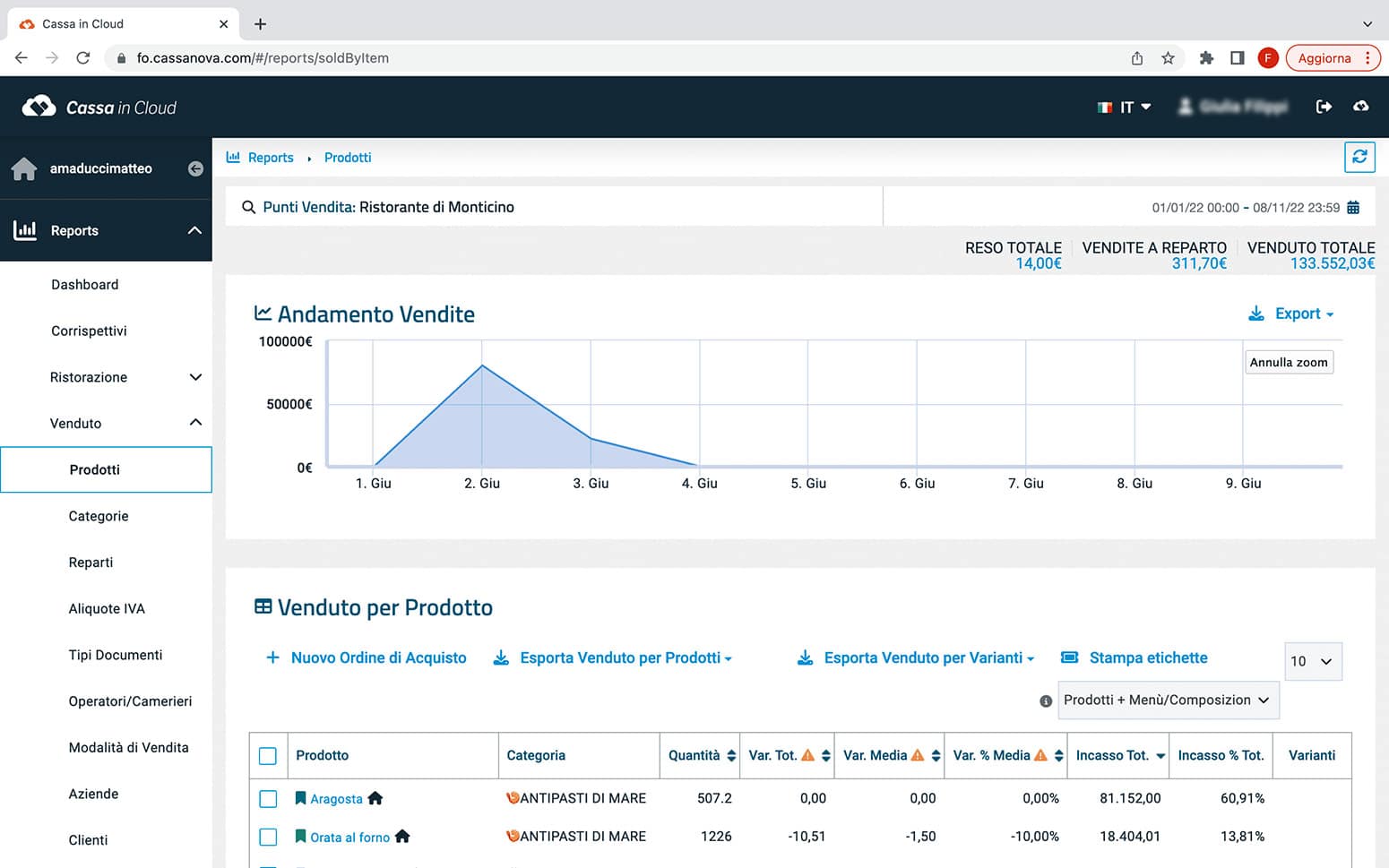Bookmark this page with the star icon
Viewport: 1389px width, 868px height.
click(x=1168, y=58)
